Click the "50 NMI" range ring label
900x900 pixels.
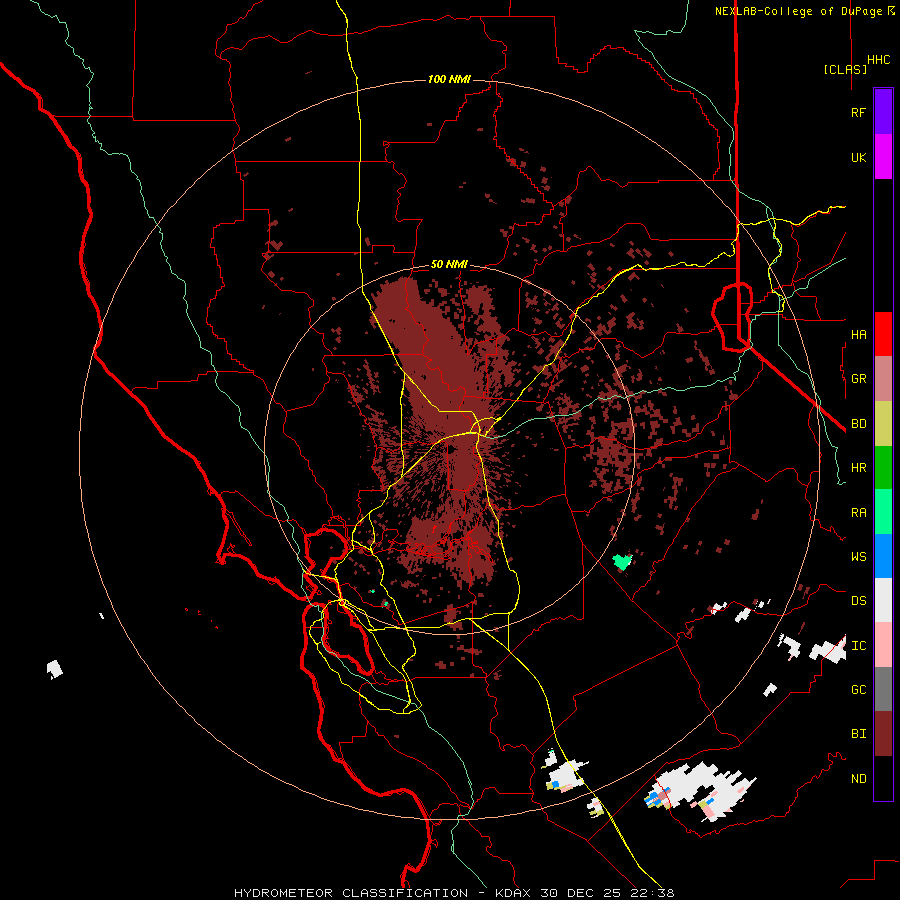click(449, 264)
